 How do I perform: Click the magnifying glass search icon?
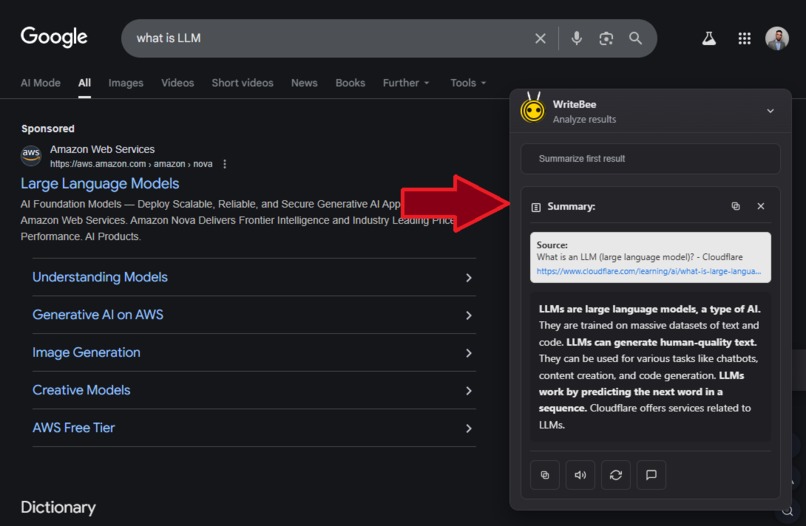[x=635, y=38]
